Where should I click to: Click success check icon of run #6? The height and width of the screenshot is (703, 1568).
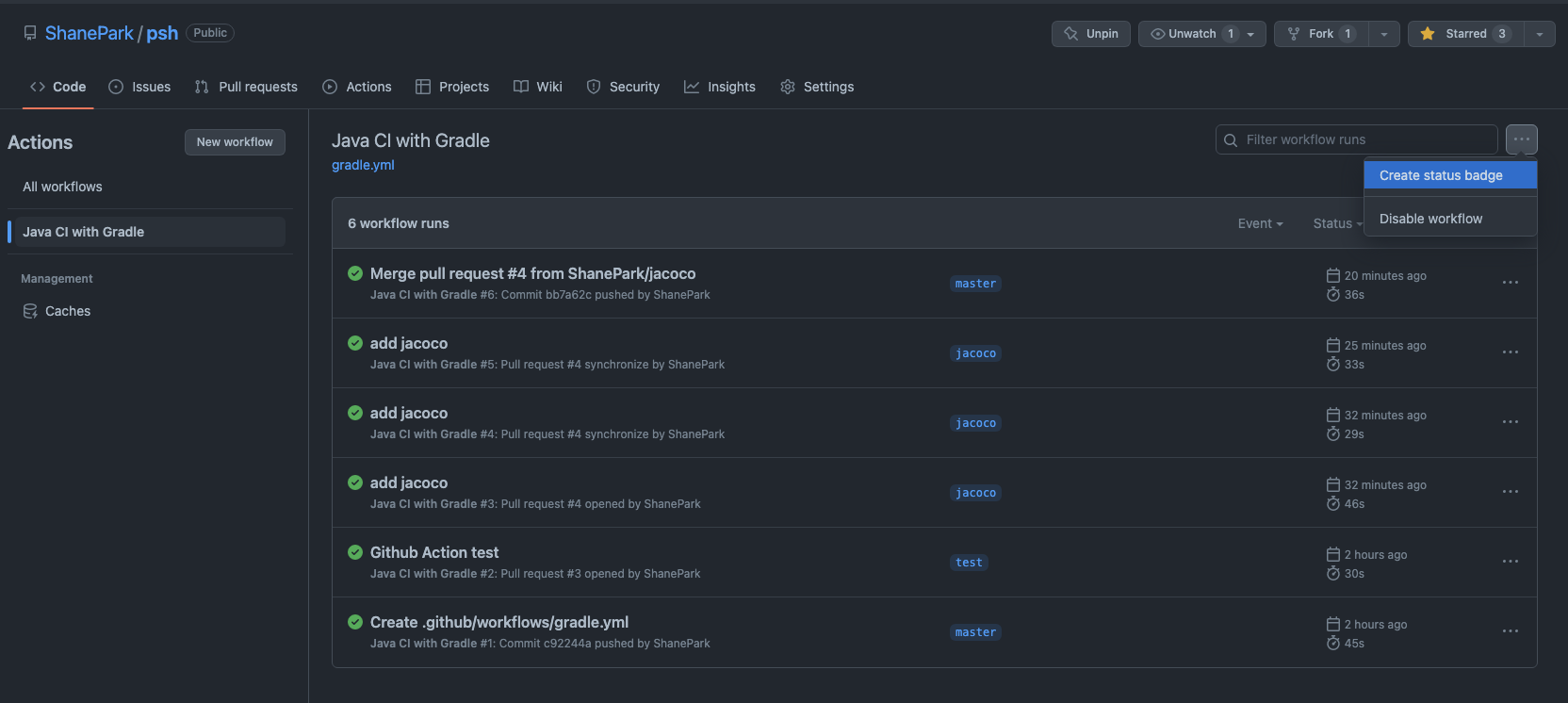pos(355,273)
